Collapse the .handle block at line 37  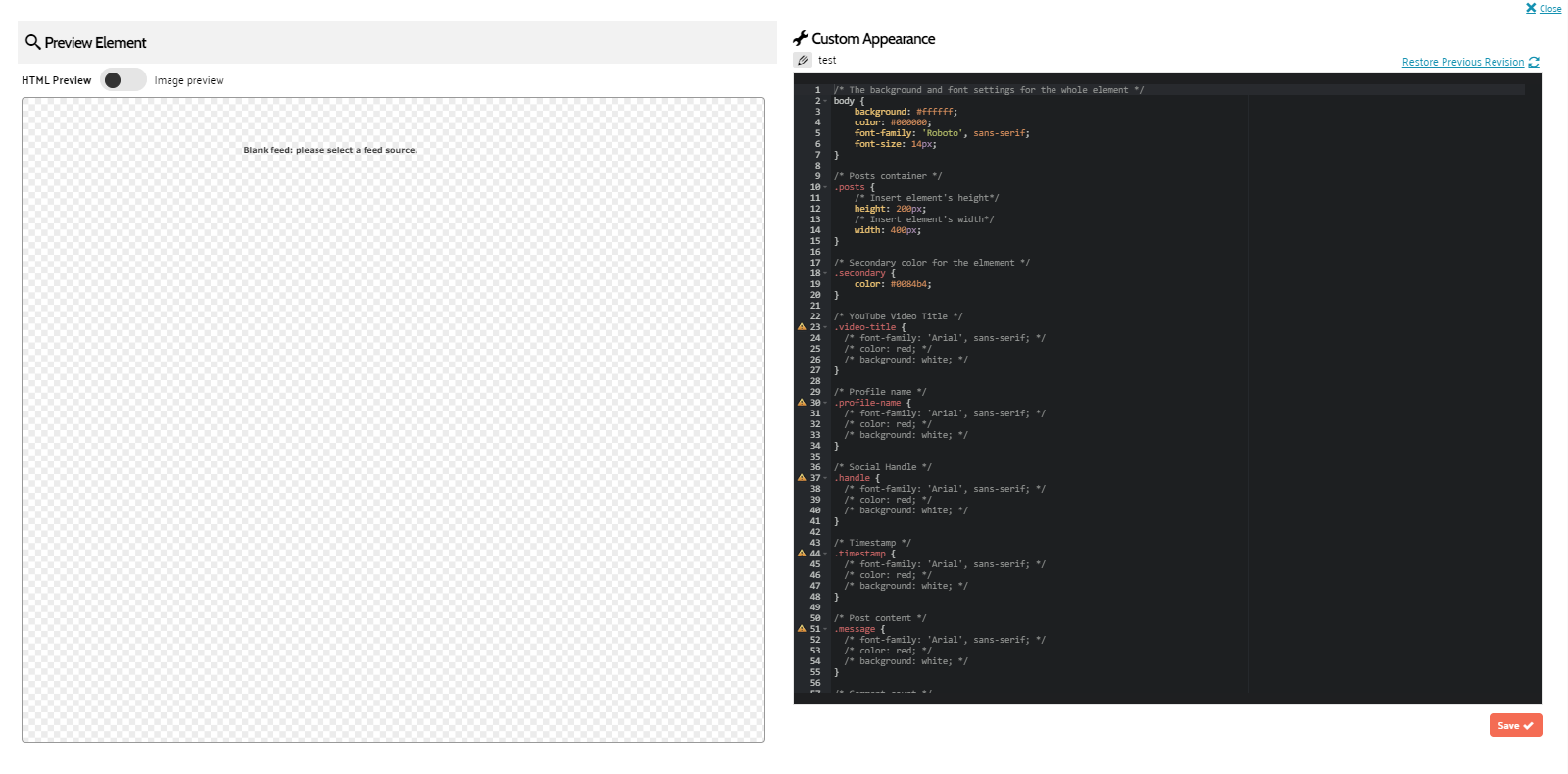point(825,478)
